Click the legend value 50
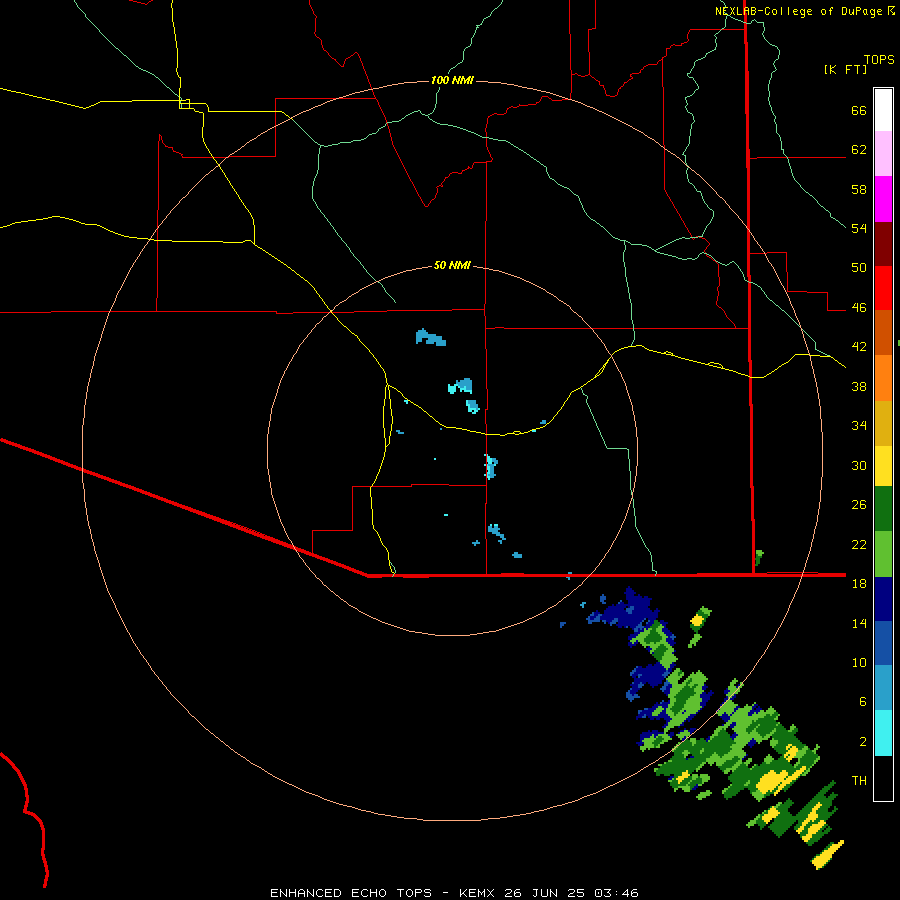Image resolution: width=900 pixels, height=900 pixels. [859, 267]
